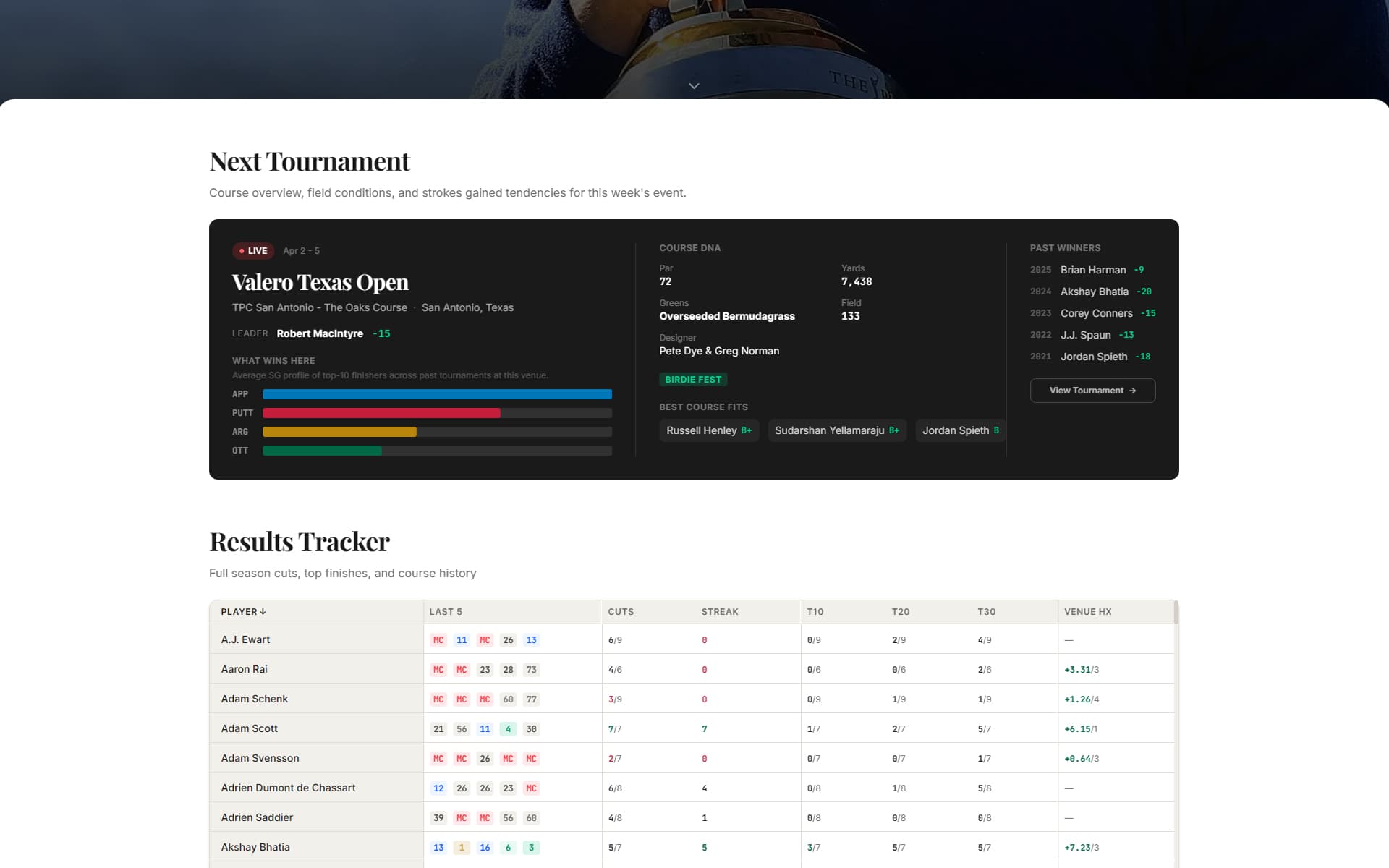Open Brian Harman 2025 past winner
Image resolution: width=1389 pixels, height=868 pixels.
(1092, 270)
